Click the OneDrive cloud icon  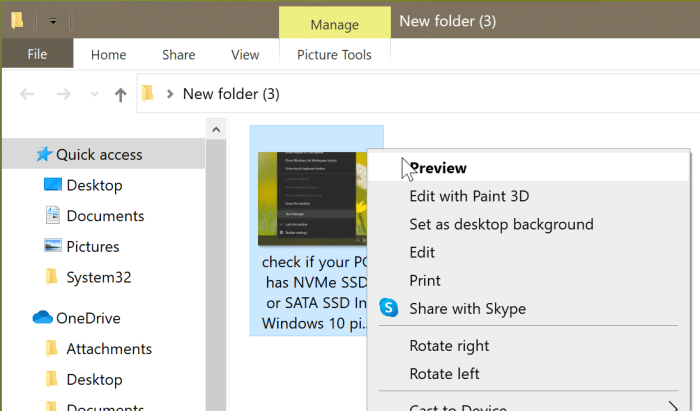click(x=42, y=317)
